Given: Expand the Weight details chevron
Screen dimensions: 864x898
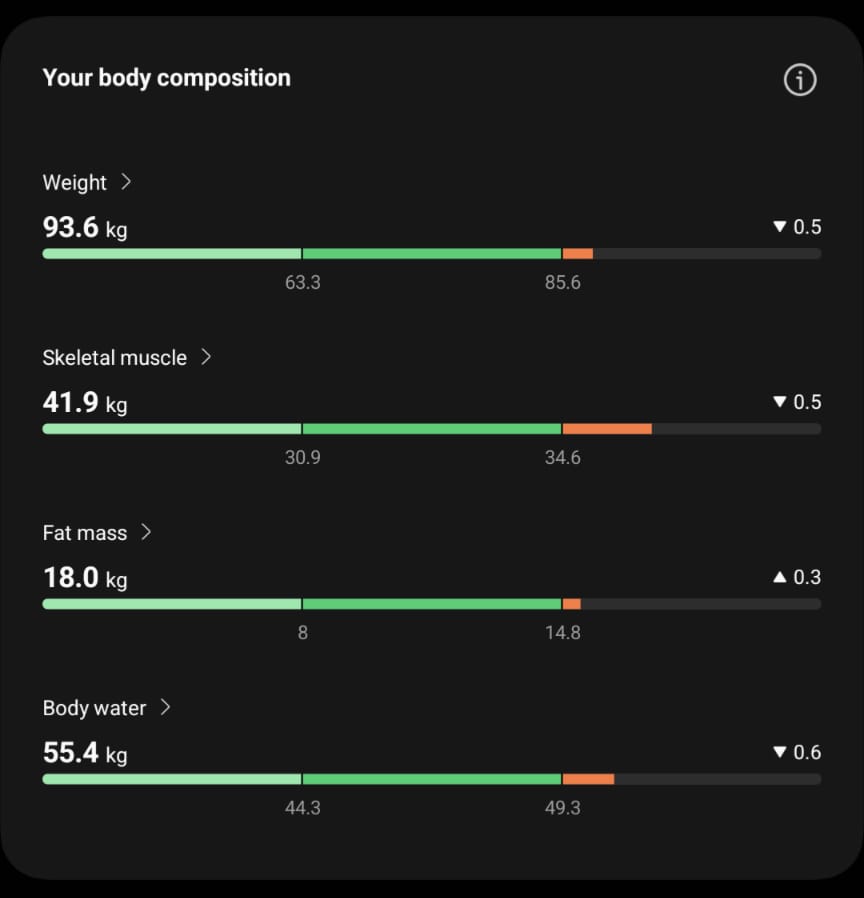Looking at the screenshot, I should (126, 182).
